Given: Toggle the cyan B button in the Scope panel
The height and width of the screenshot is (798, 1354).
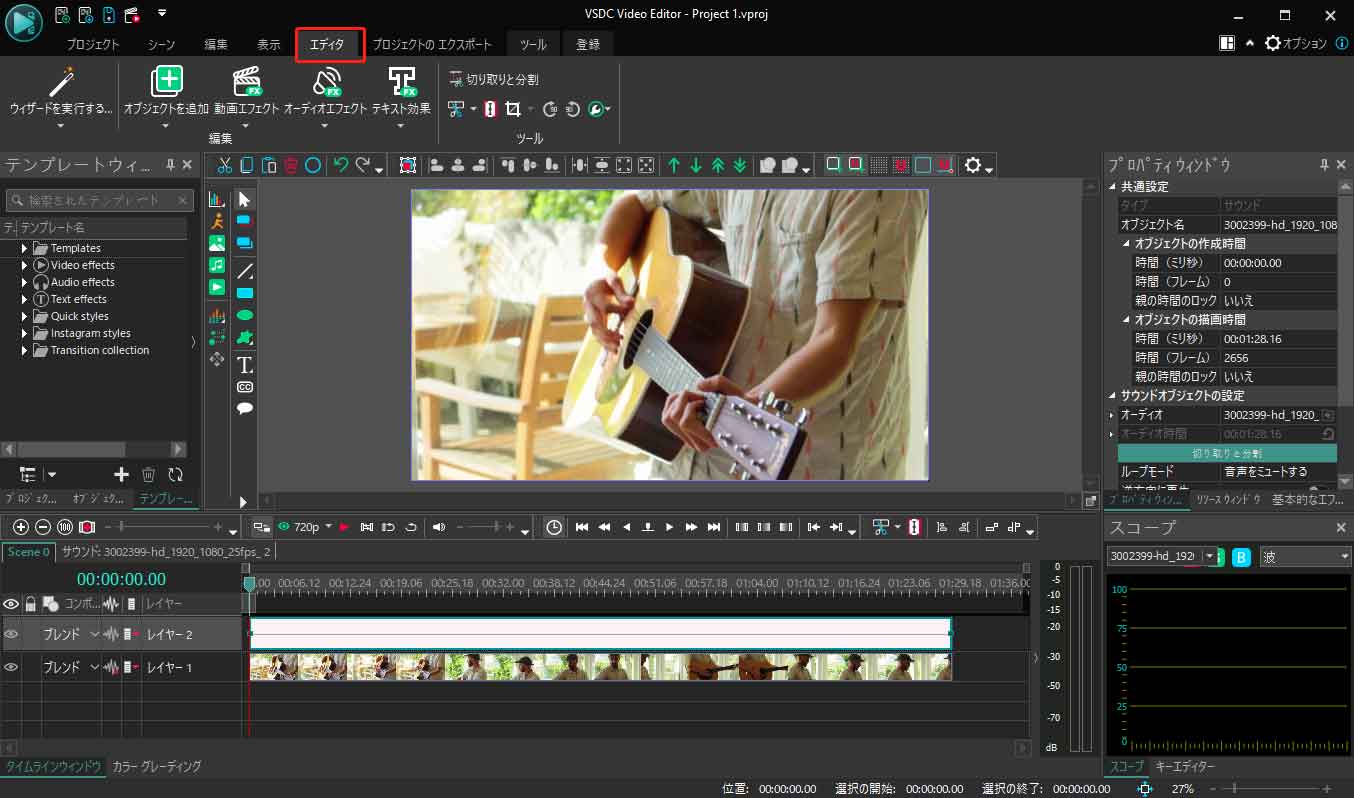Looking at the screenshot, I should point(1241,557).
